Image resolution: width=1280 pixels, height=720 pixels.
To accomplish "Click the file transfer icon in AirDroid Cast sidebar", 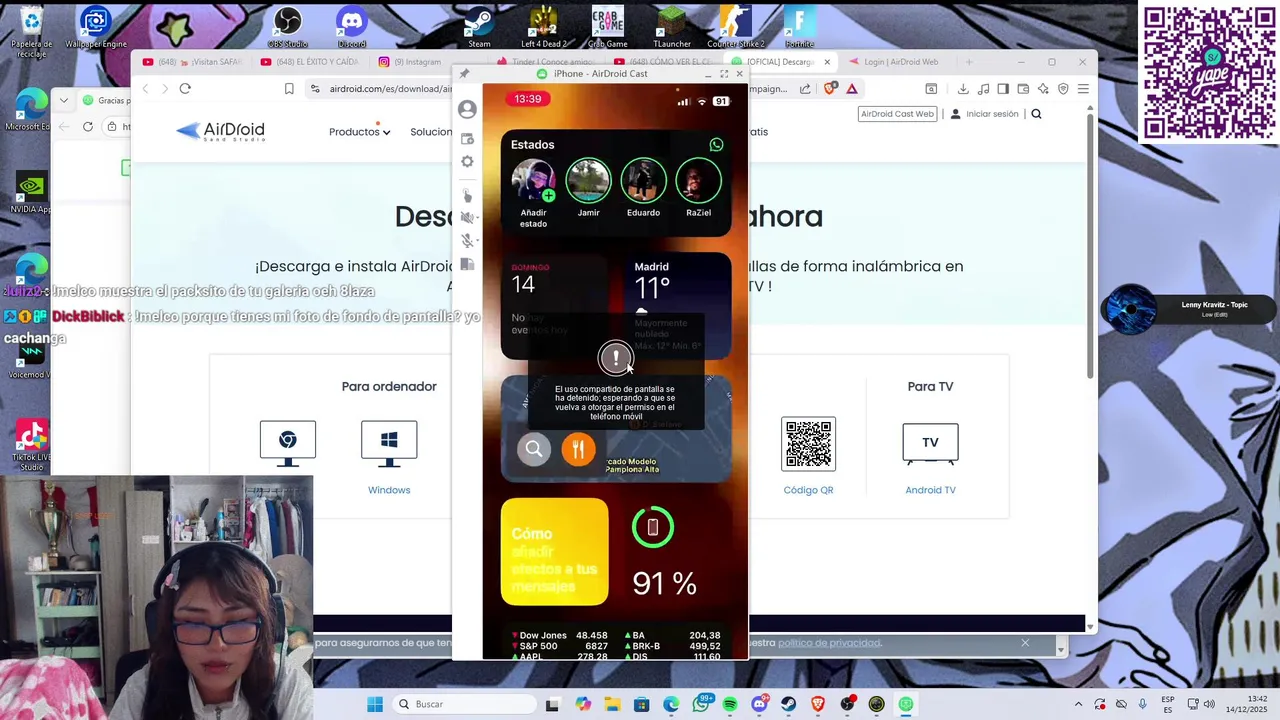I will (x=467, y=265).
